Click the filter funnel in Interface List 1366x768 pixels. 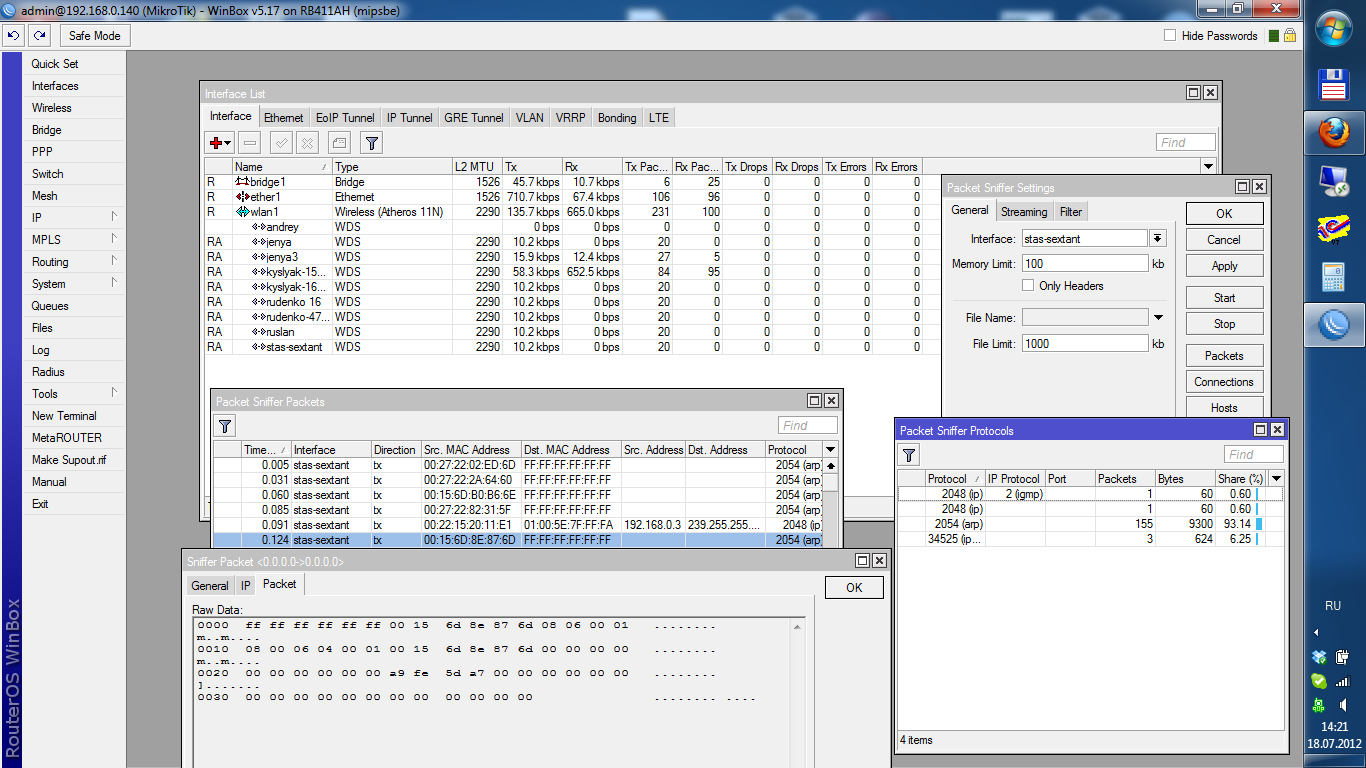pos(371,143)
